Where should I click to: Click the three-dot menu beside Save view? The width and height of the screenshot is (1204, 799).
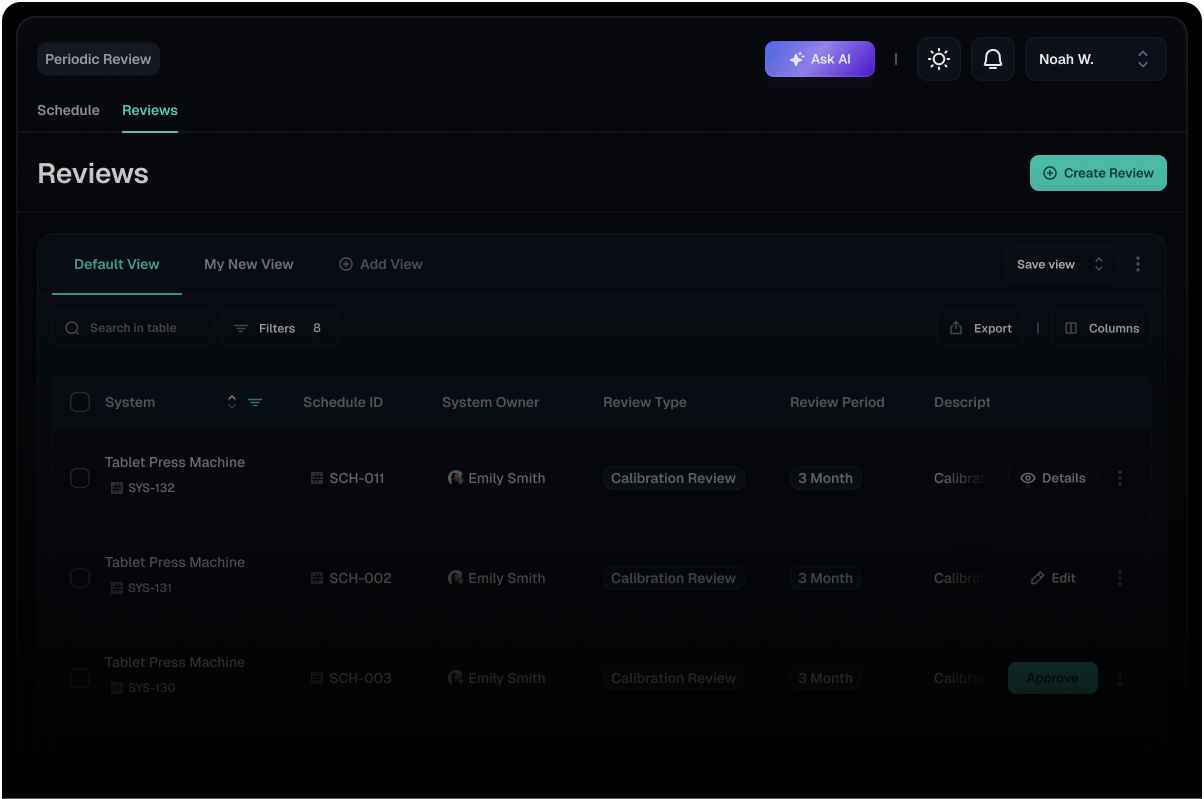coord(1138,264)
